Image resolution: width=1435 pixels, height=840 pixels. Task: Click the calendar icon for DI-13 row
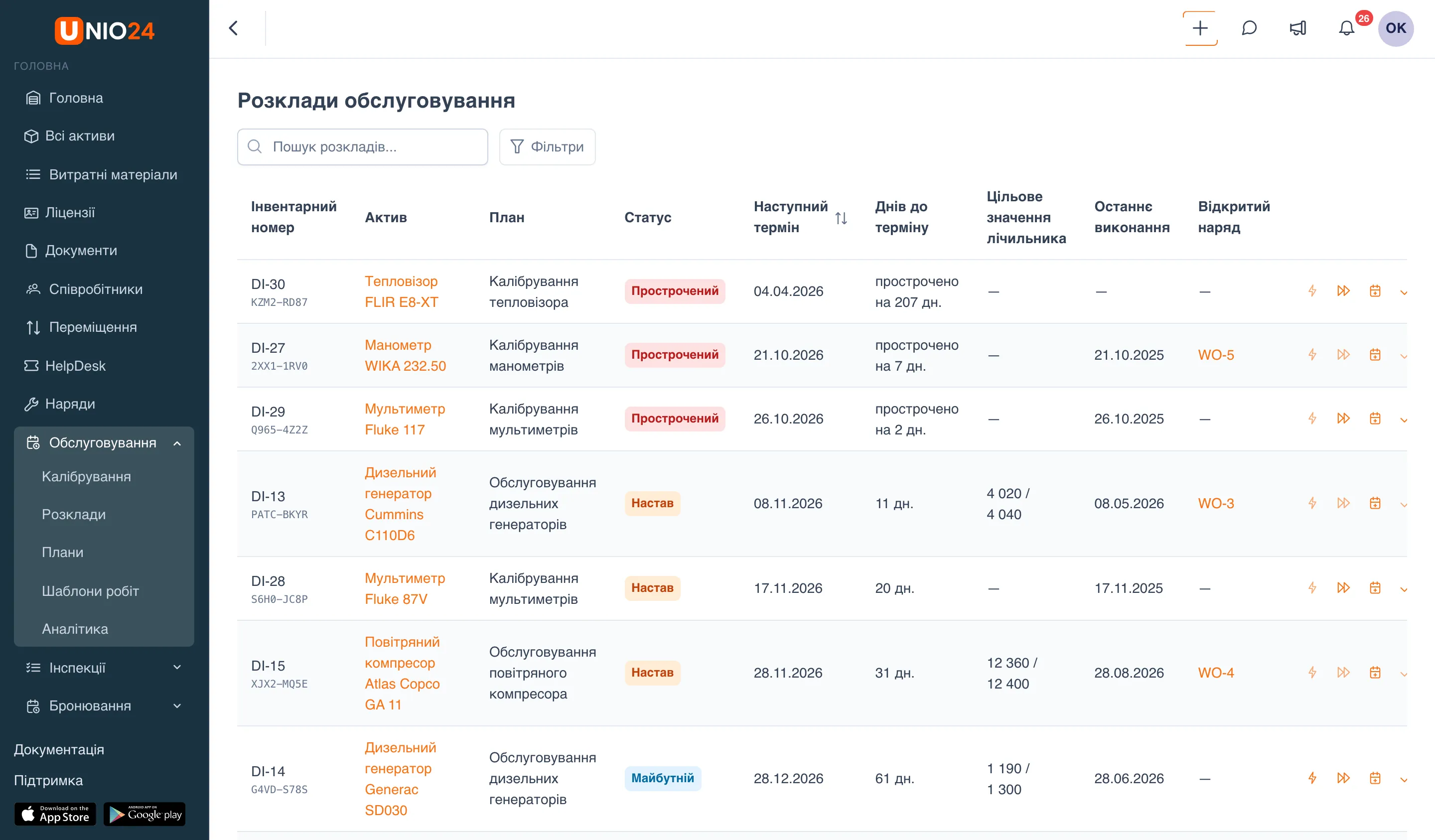click(x=1375, y=503)
